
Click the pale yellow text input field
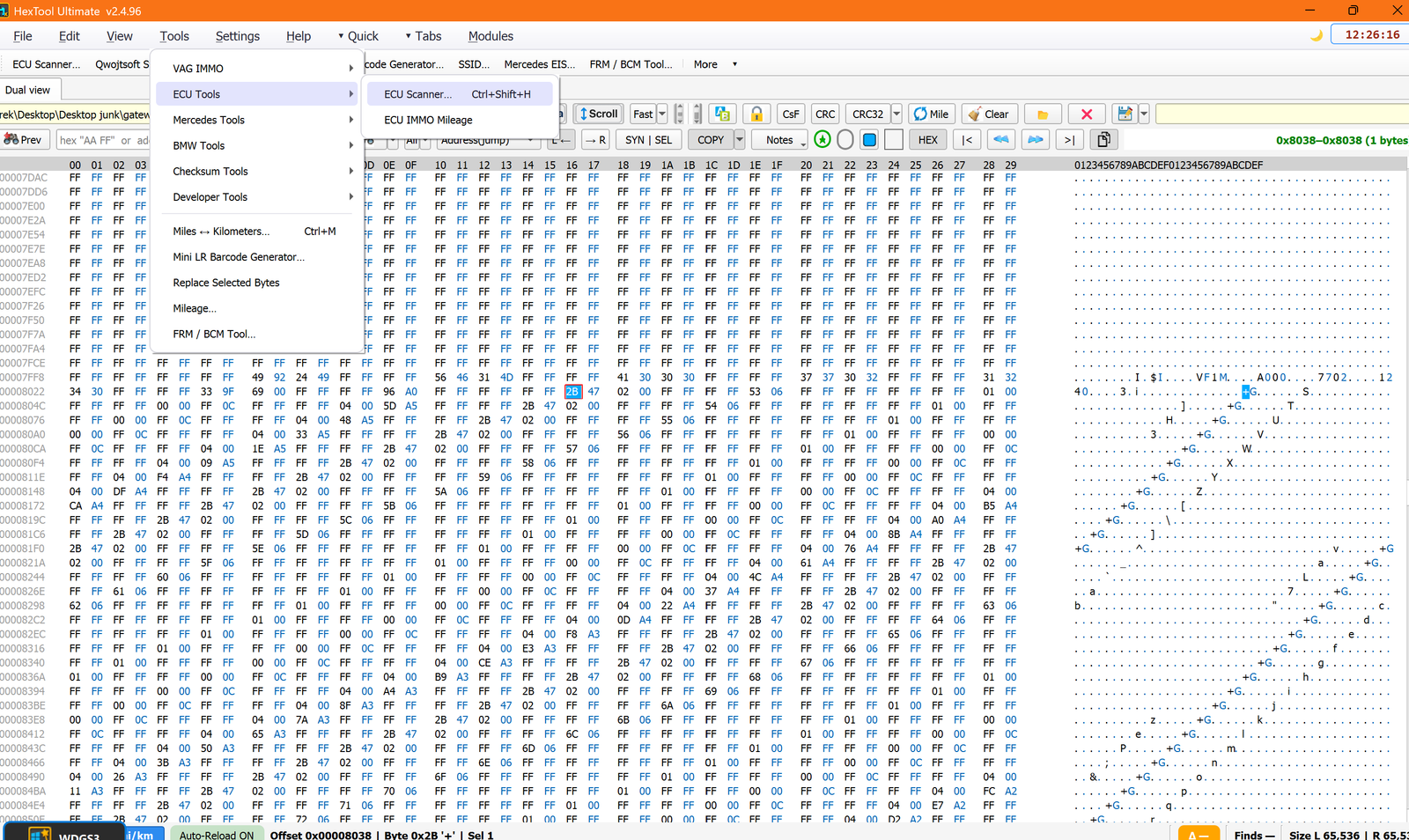click(1282, 114)
